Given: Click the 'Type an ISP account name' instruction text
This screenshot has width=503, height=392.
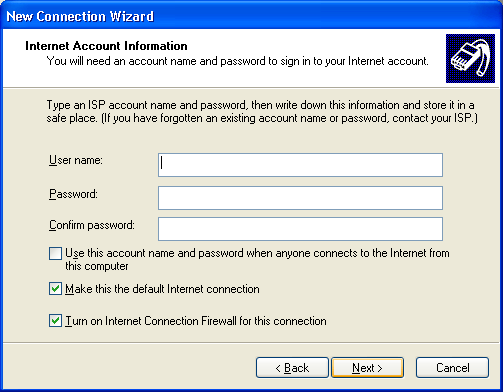Looking at the screenshot, I should coord(262,111).
